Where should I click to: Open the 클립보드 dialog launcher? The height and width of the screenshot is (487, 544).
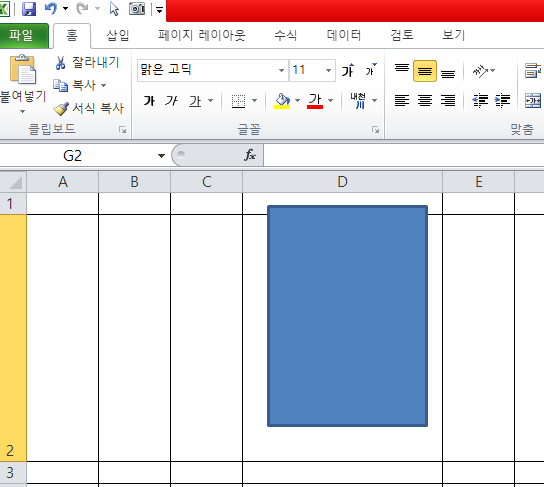(x=122, y=130)
